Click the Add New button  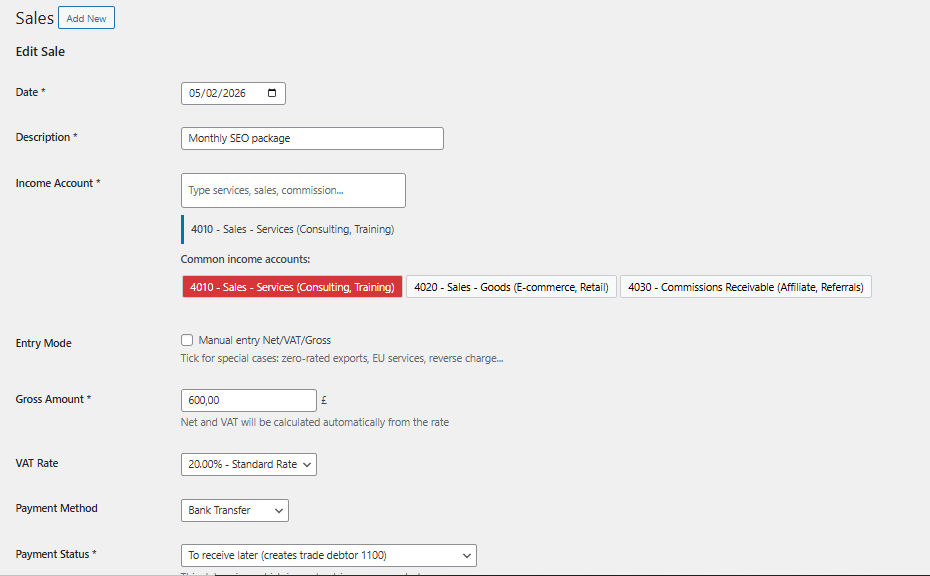[85, 17]
